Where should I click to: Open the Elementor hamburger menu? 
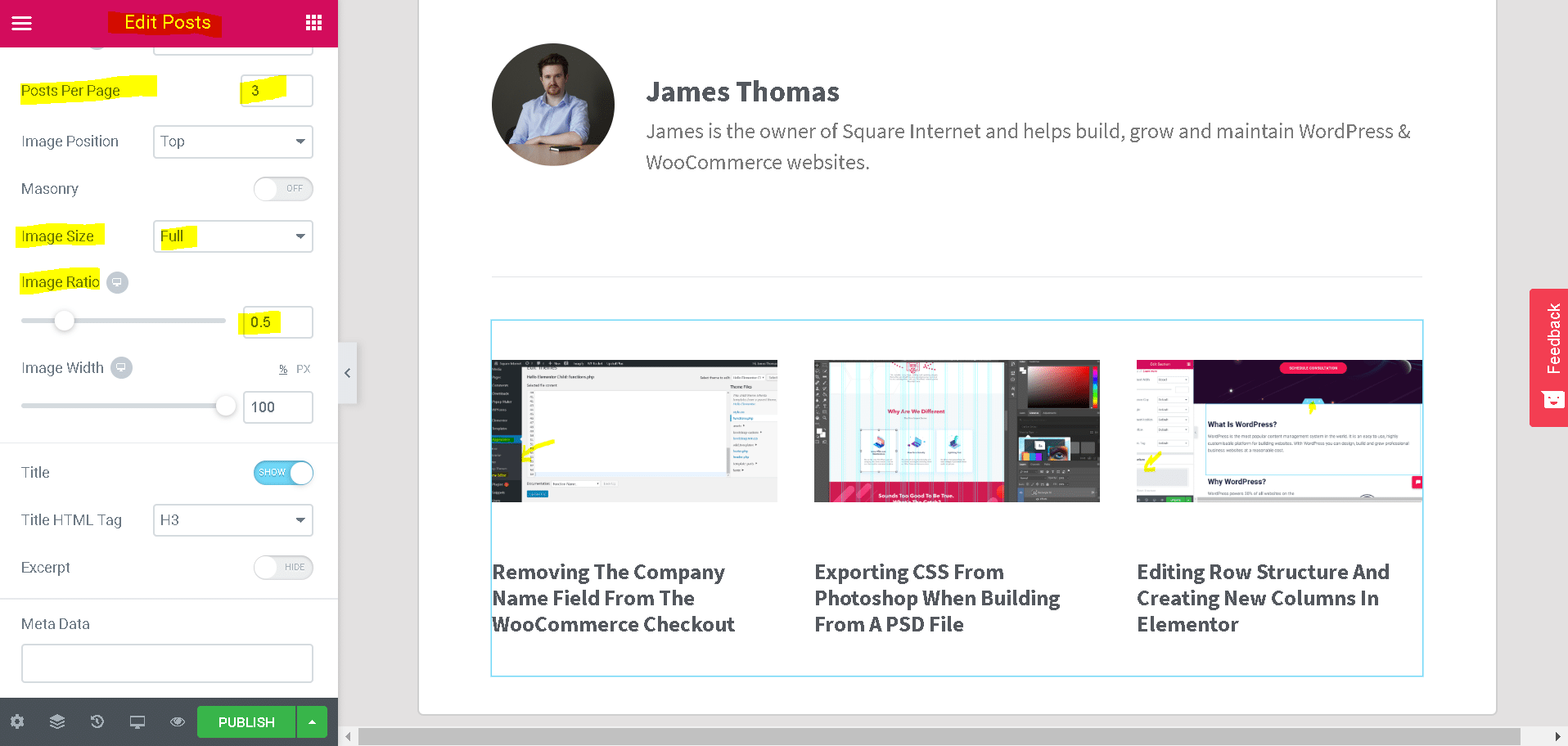[21, 22]
